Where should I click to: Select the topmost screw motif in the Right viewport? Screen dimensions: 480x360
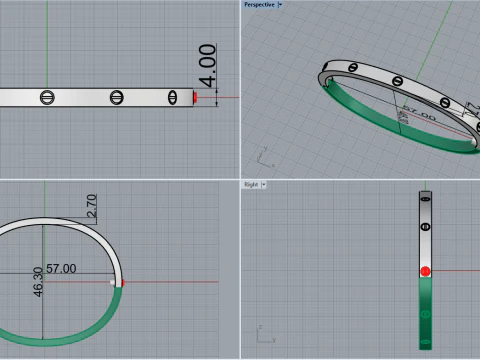(x=426, y=199)
